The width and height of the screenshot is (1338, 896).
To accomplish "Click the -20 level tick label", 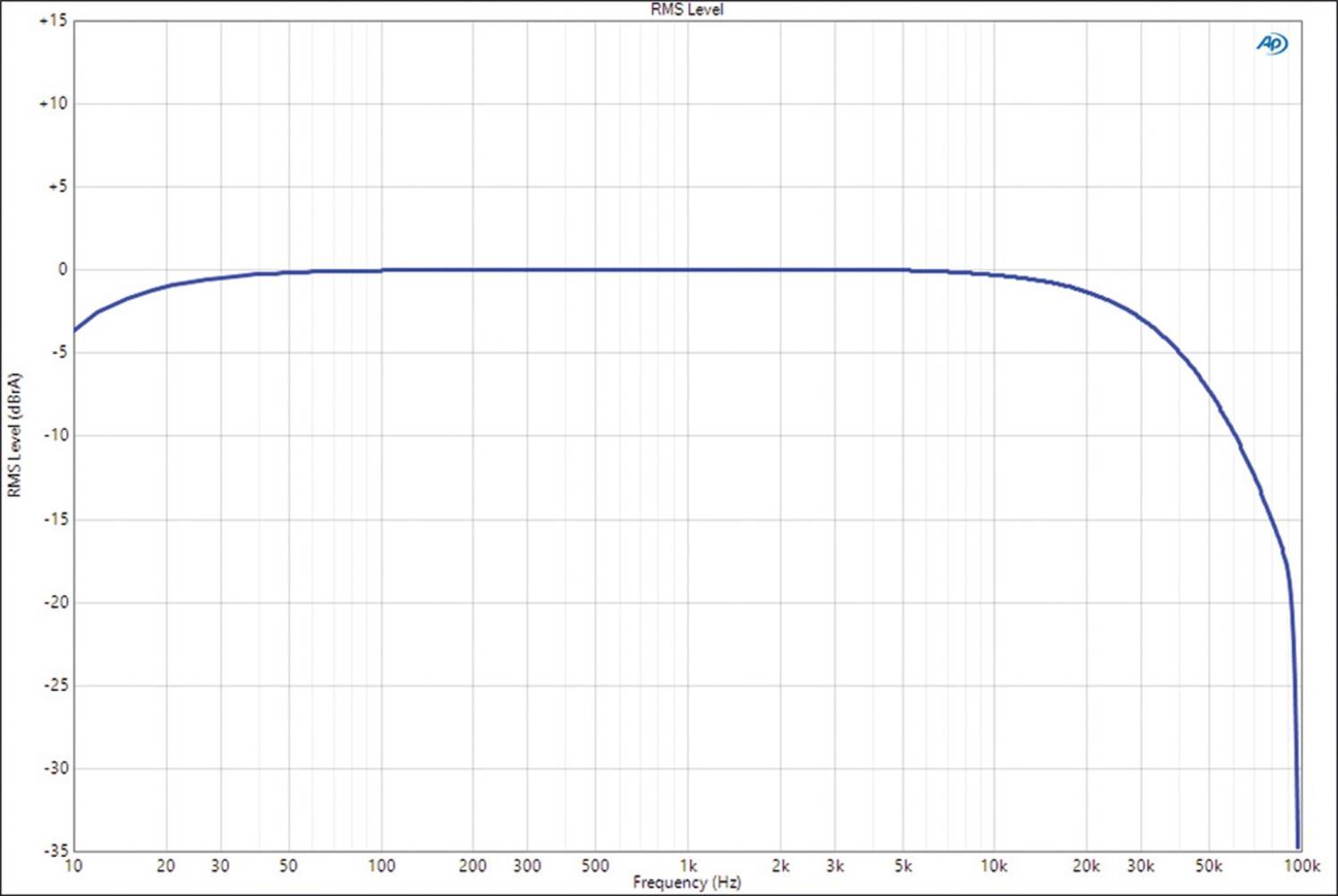I will [x=54, y=602].
